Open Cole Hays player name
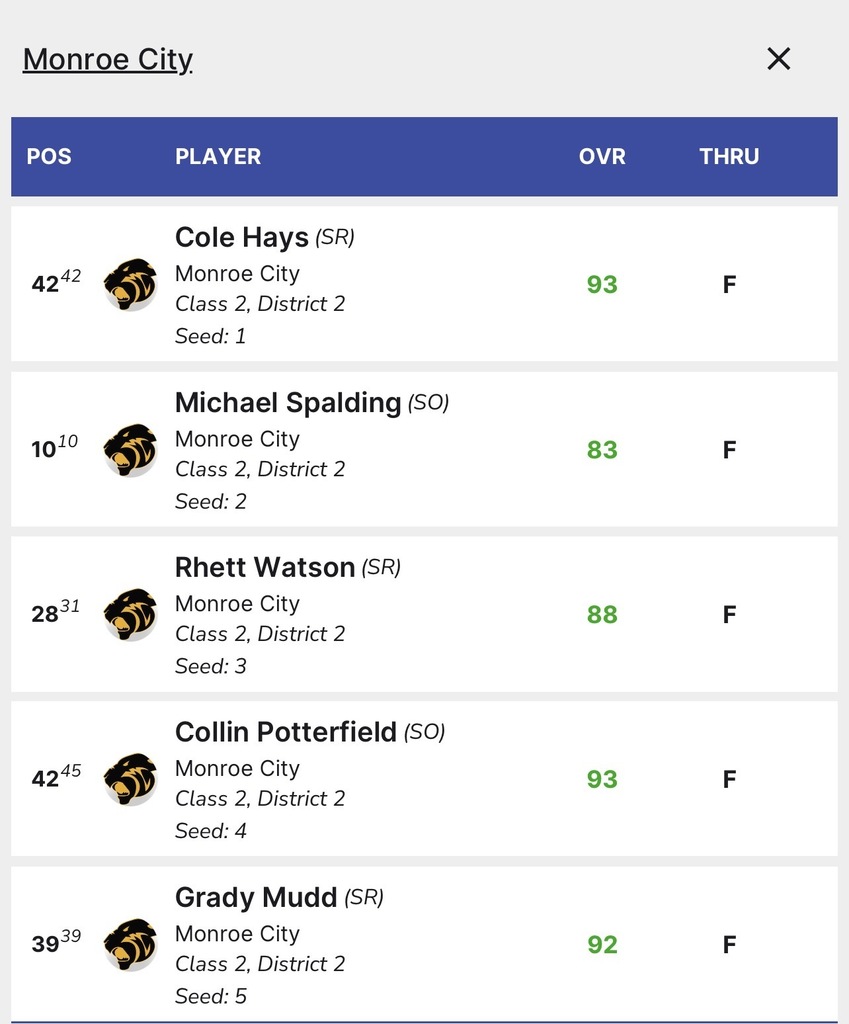849x1024 pixels. click(242, 237)
